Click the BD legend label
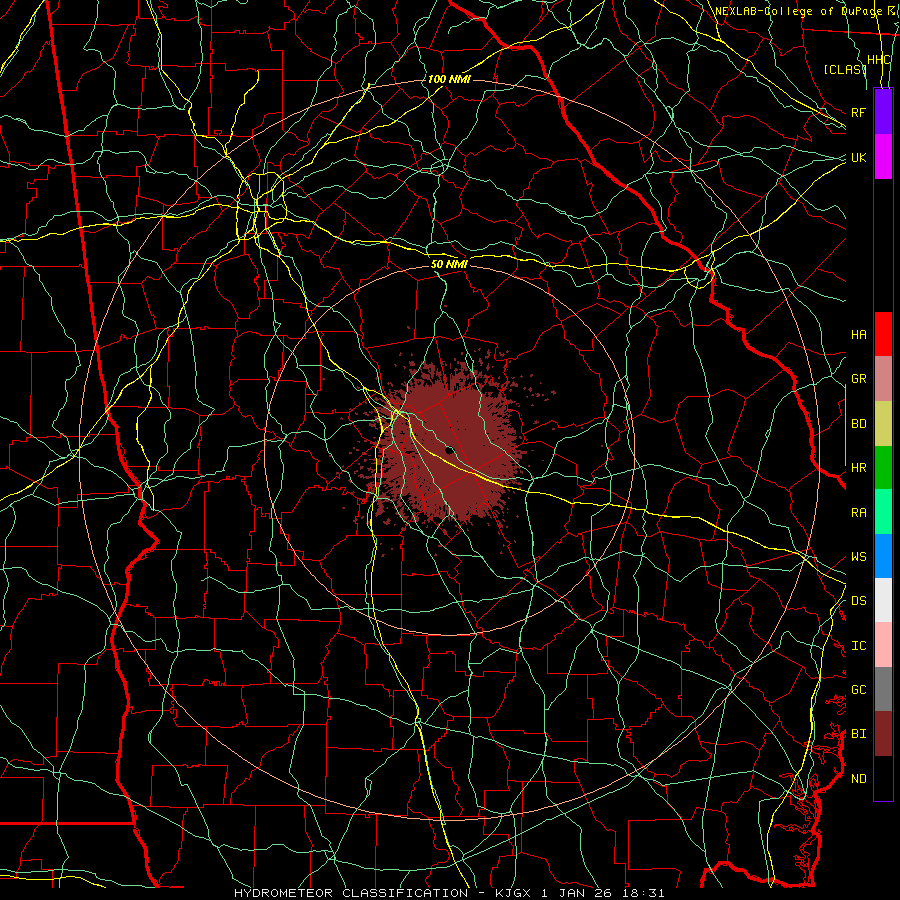Screen dimensions: 900x900 coord(858,424)
